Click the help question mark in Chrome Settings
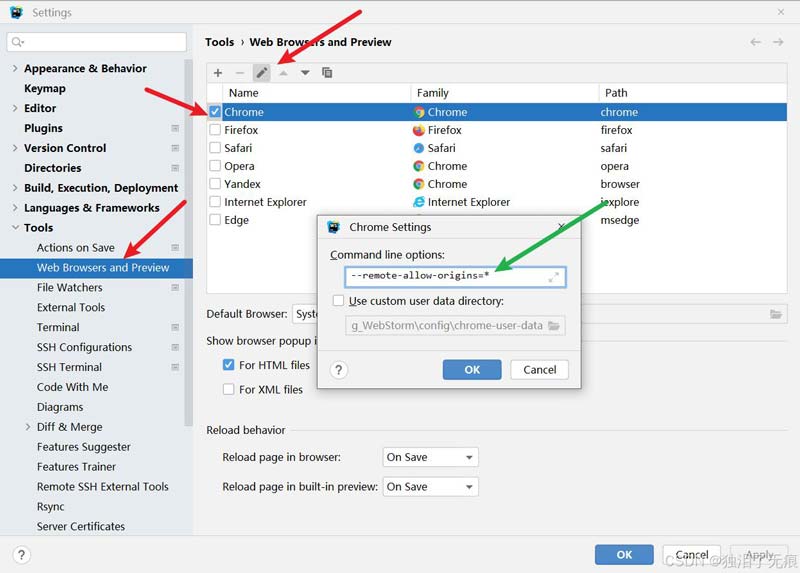800x573 pixels. [x=339, y=370]
